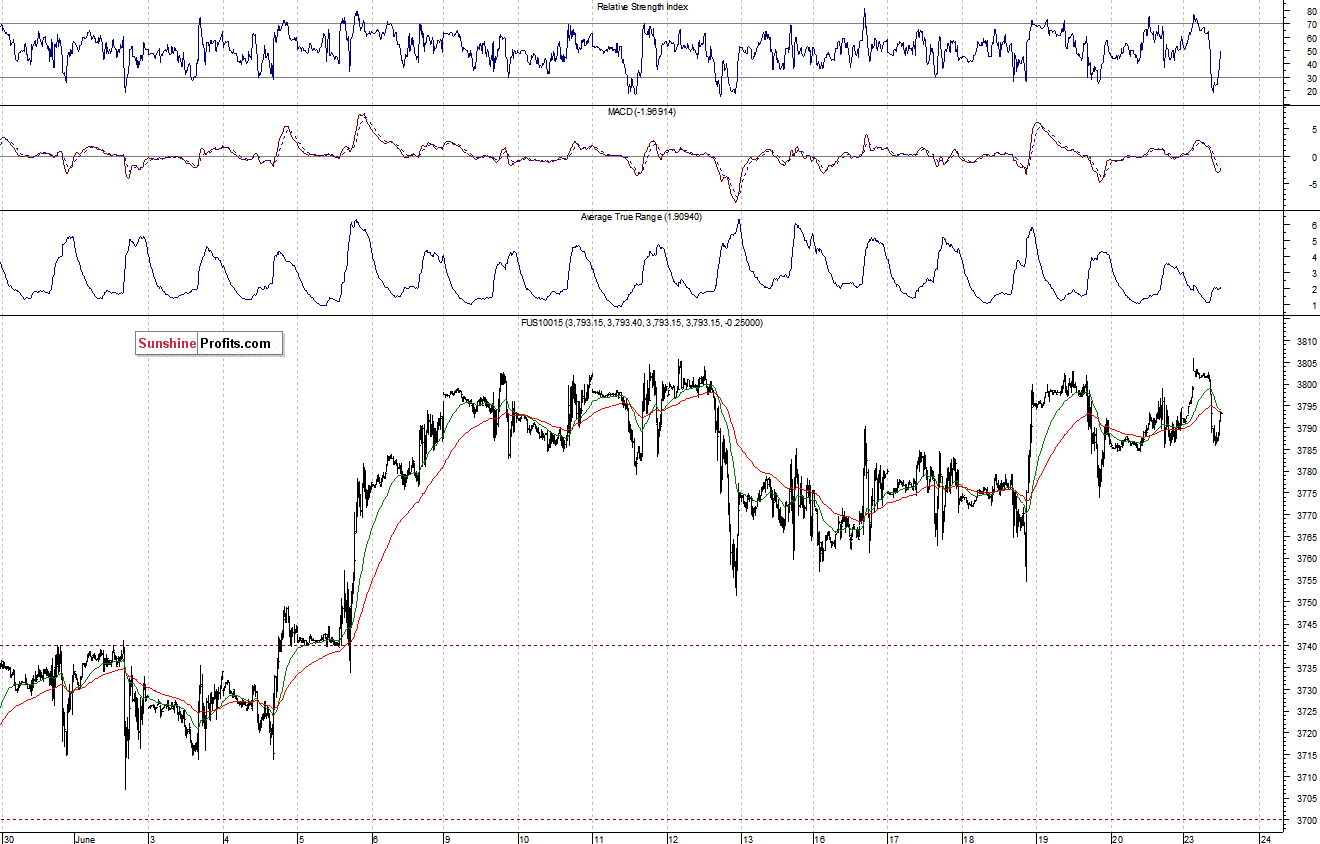Click date axis label '17'

click(x=896, y=839)
